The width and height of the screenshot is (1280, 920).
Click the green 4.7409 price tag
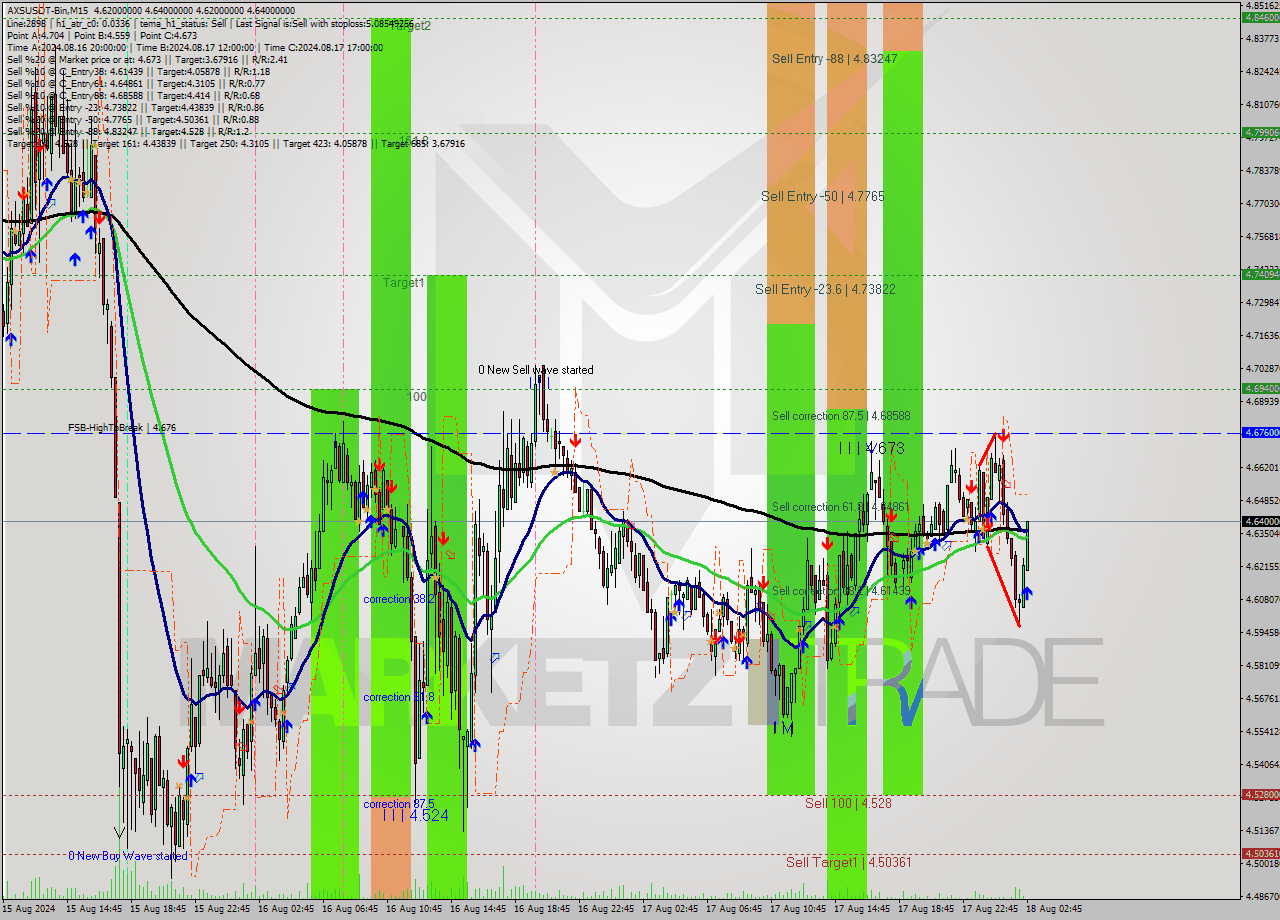point(1260,274)
